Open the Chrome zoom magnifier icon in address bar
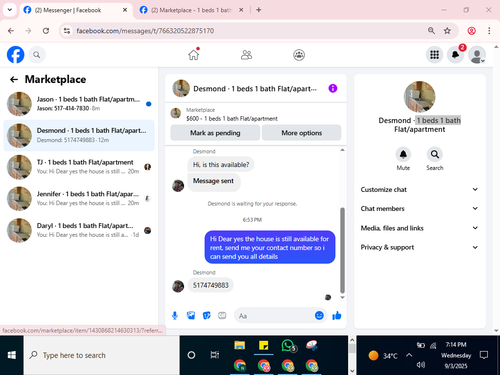This screenshot has height=375, width=500. click(431, 31)
